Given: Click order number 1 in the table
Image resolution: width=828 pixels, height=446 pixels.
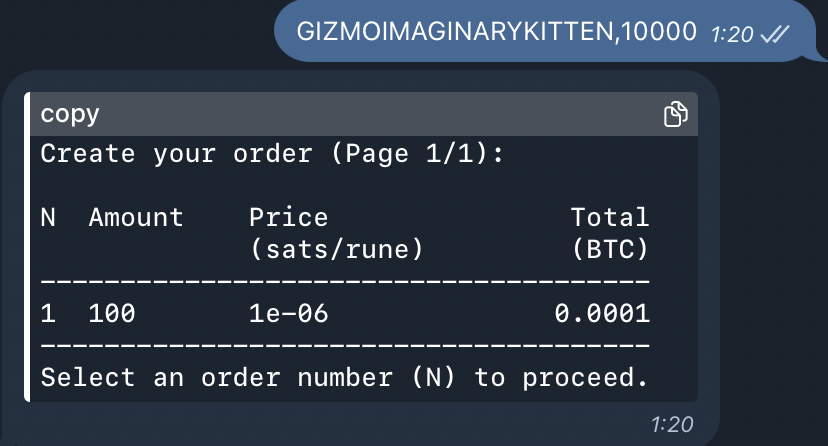Looking at the screenshot, I should pos(48,314).
